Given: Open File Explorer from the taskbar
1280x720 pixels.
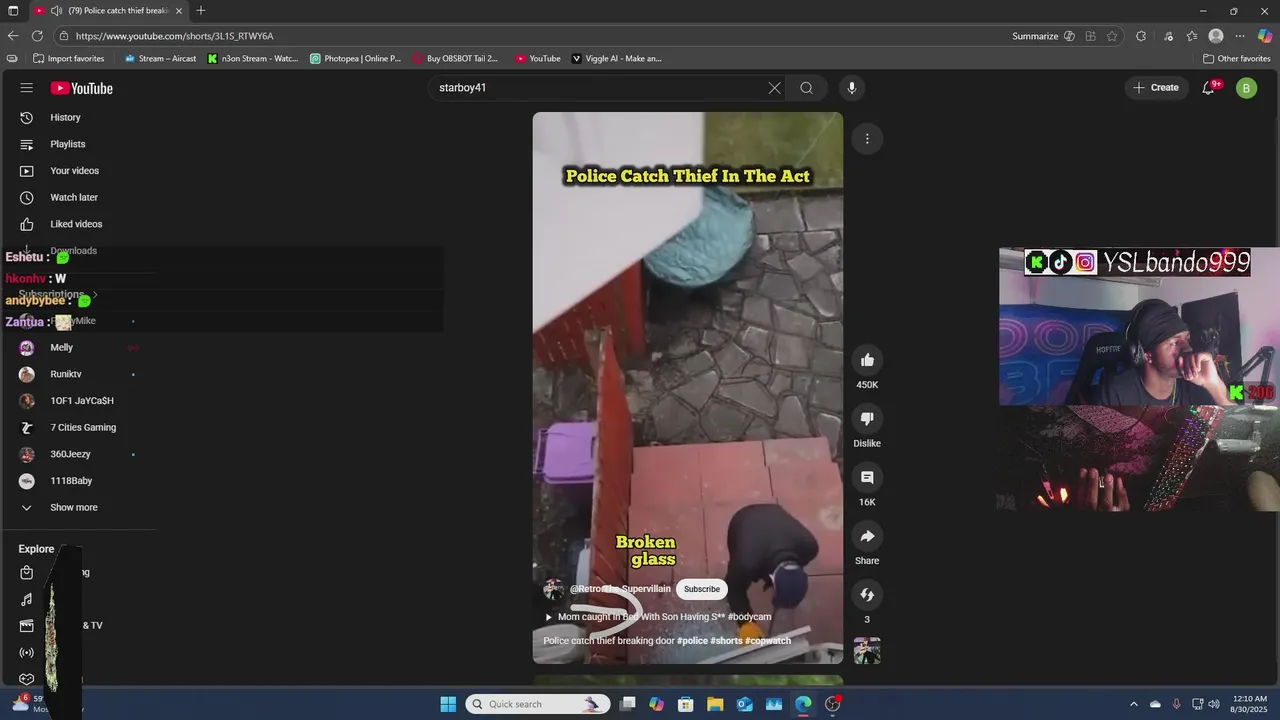Looking at the screenshot, I should coord(715,704).
